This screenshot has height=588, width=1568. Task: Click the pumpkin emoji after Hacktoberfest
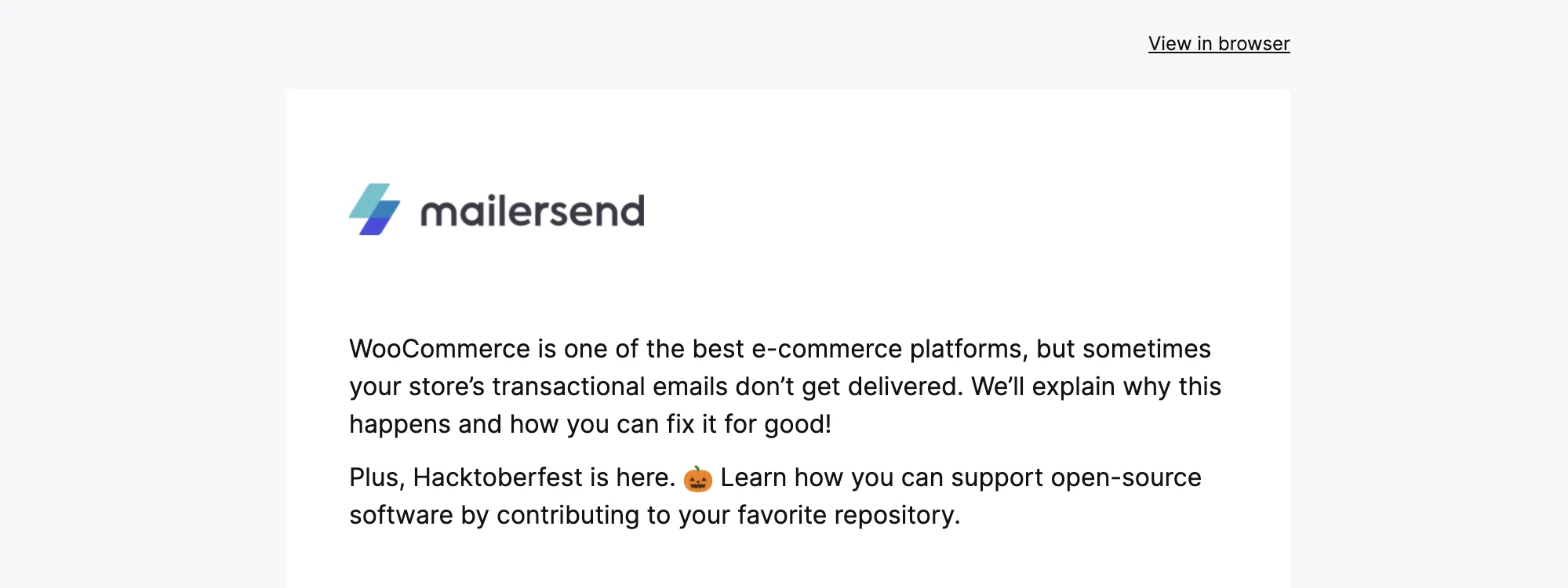[697, 478]
